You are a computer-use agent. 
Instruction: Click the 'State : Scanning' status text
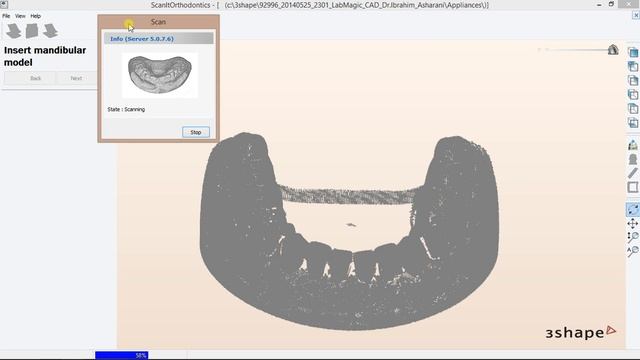tap(126, 109)
